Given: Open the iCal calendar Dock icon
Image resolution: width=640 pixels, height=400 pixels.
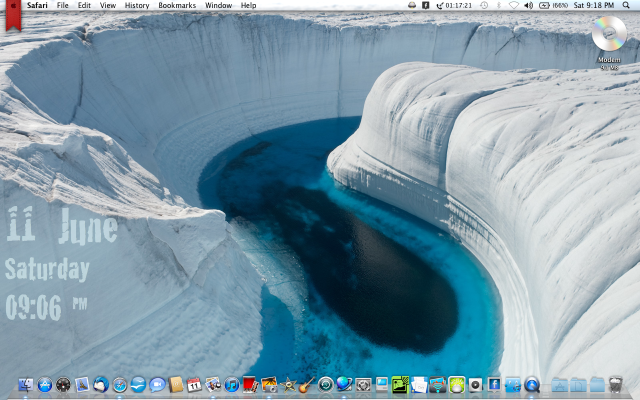Looking at the screenshot, I should click(194, 385).
